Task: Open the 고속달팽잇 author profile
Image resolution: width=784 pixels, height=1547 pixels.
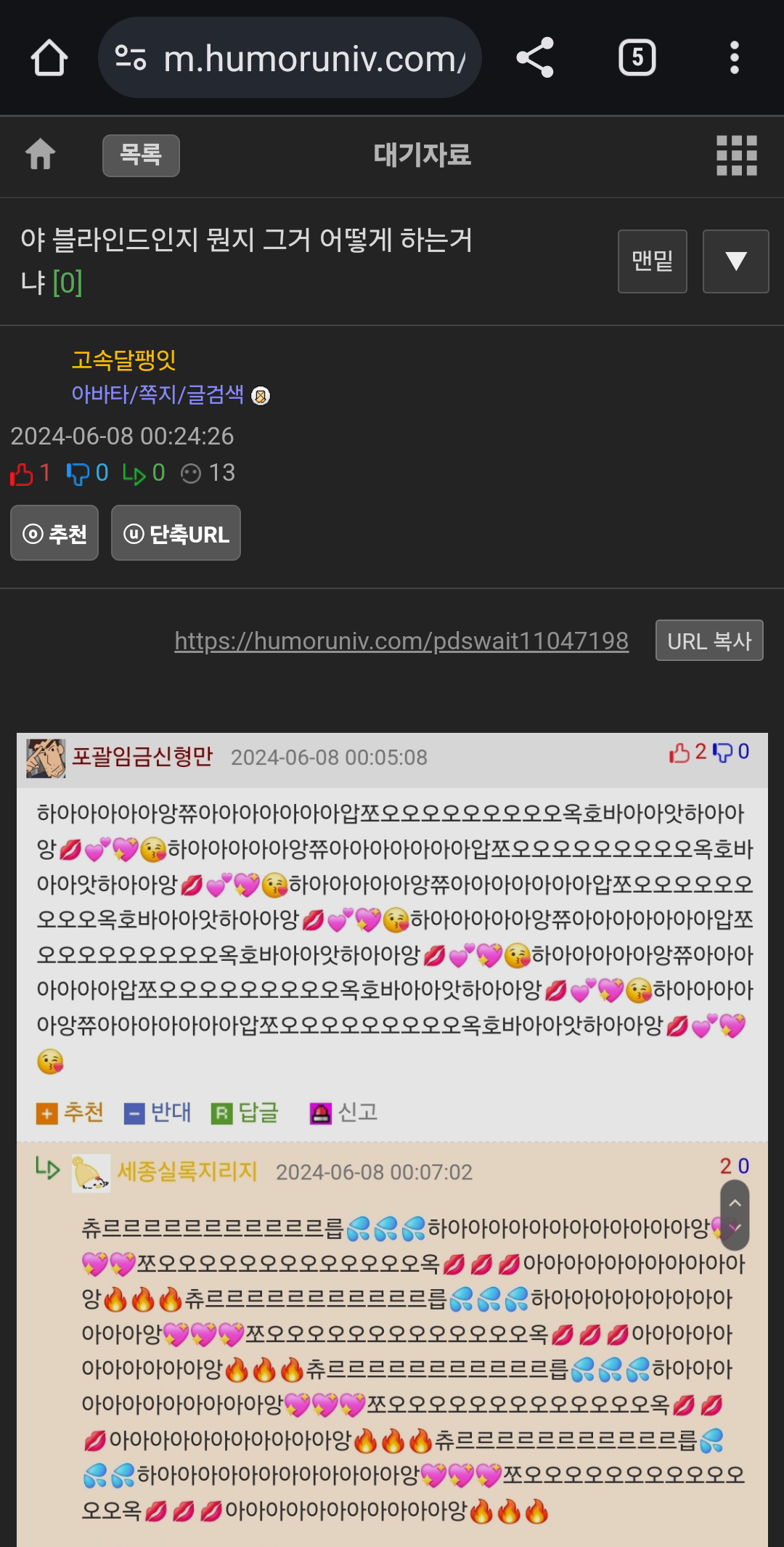Action: (x=124, y=360)
